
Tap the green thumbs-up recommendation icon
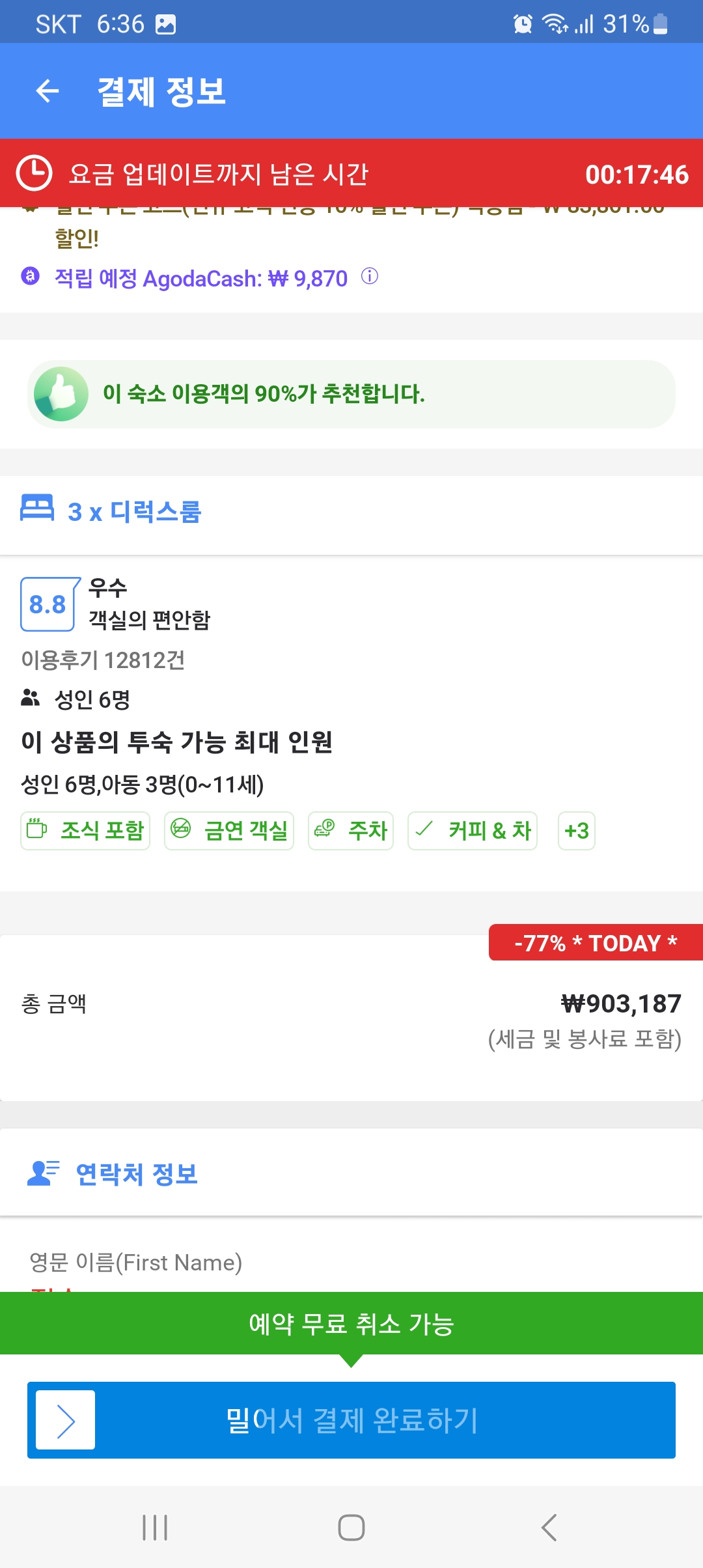point(61,394)
